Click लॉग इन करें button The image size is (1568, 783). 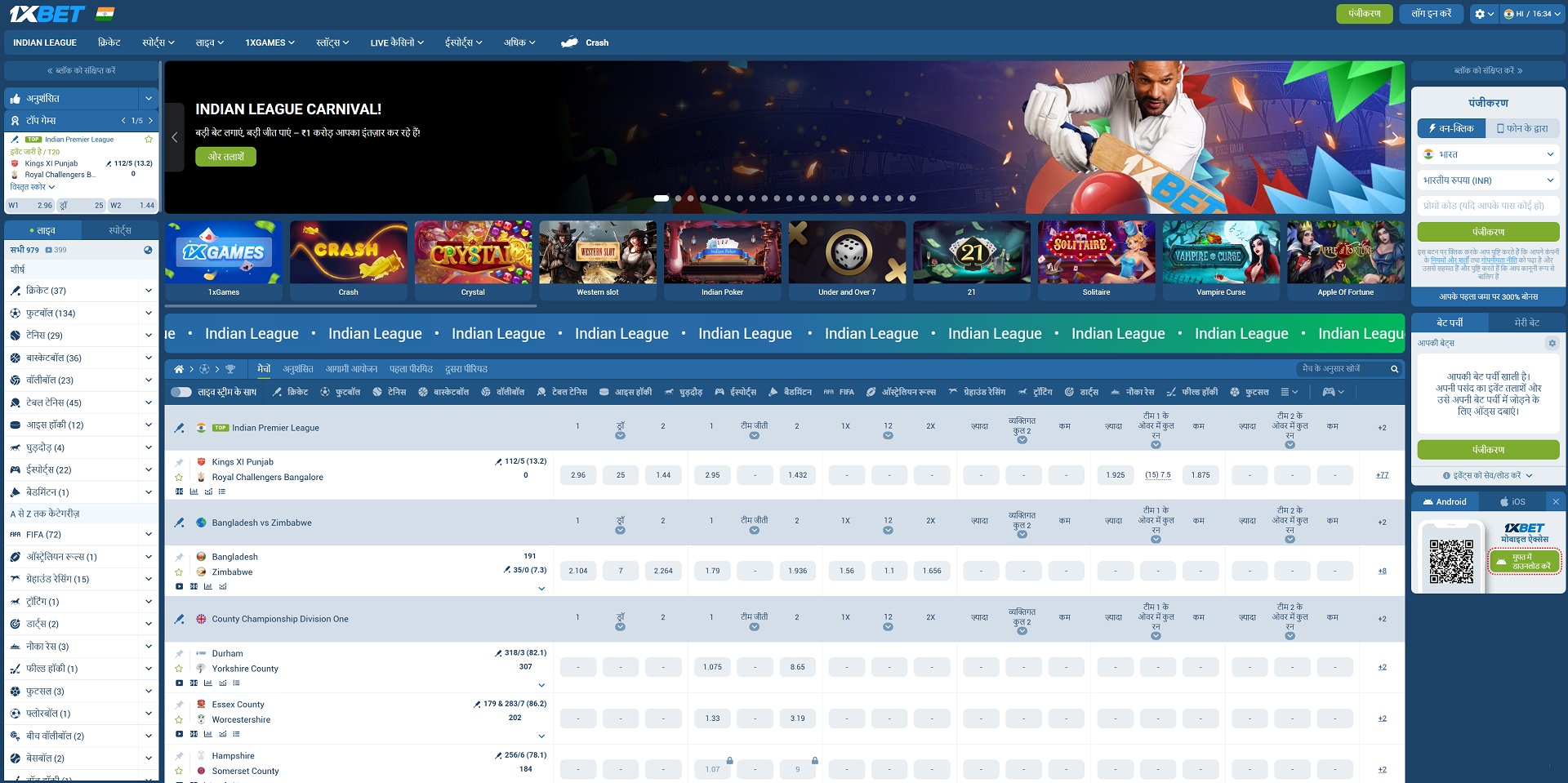[1432, 14]
